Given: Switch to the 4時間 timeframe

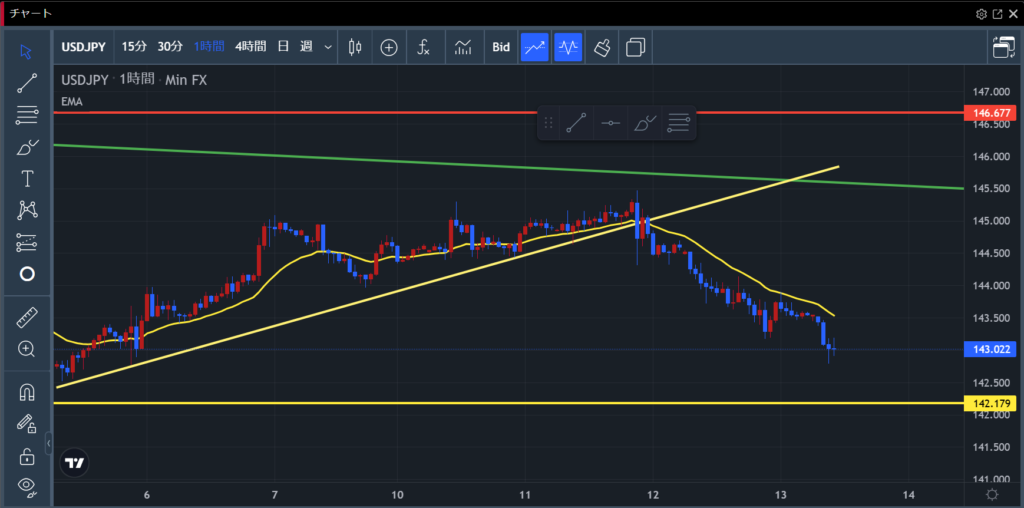Looking at the screenshot, I should pyautogui.click(x=251, y=47).
